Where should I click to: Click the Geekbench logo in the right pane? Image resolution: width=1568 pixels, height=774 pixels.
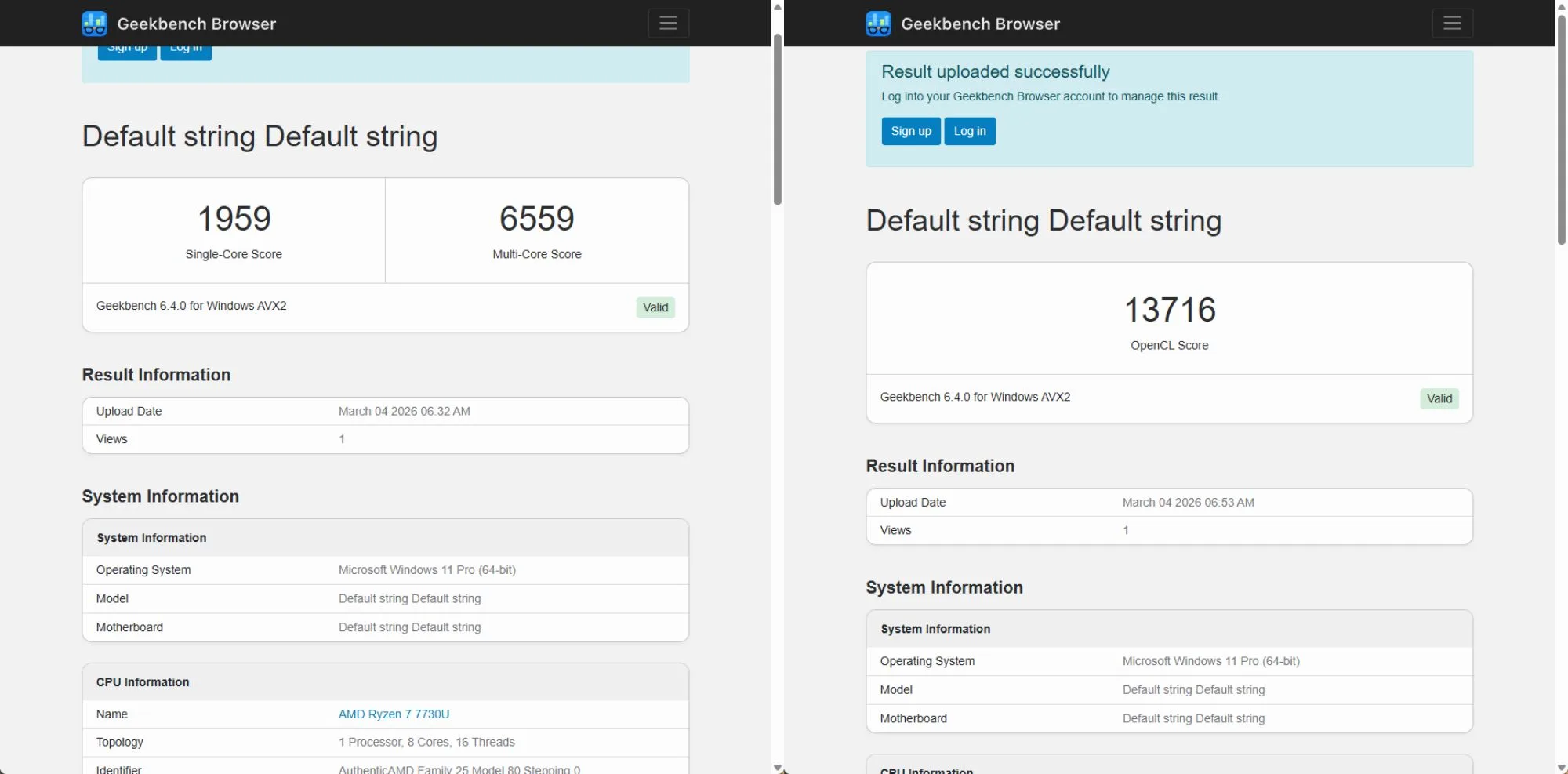[x=878, y=24]
